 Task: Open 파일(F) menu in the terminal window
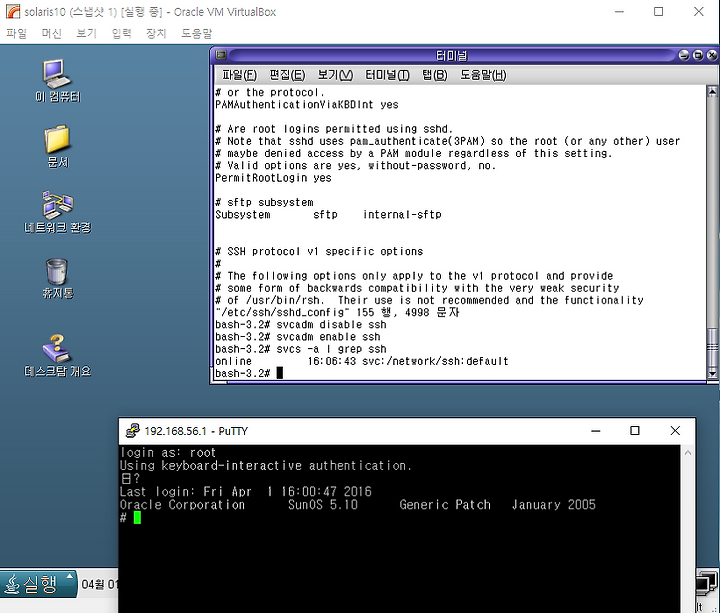pos(239,75)
